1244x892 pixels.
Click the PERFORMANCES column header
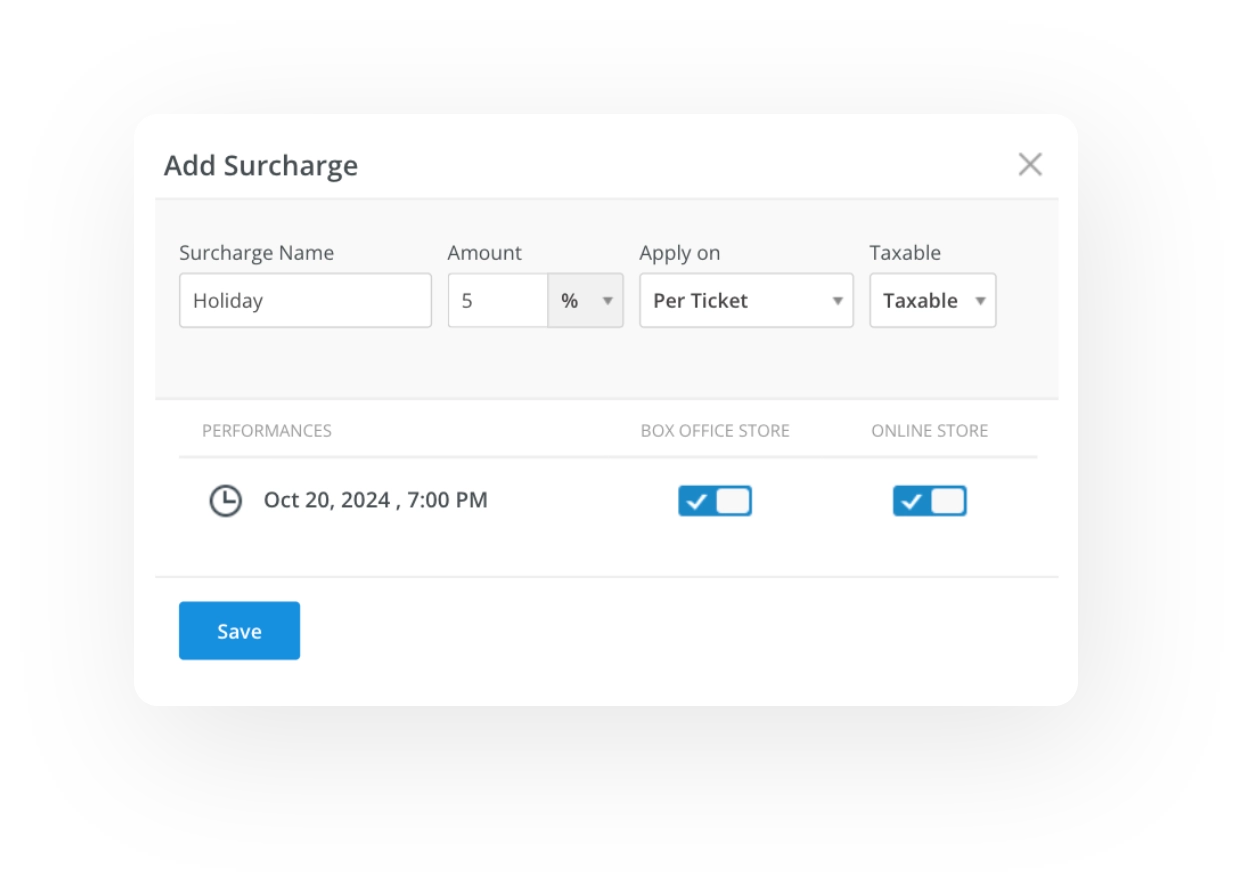(x=267, y=431)
